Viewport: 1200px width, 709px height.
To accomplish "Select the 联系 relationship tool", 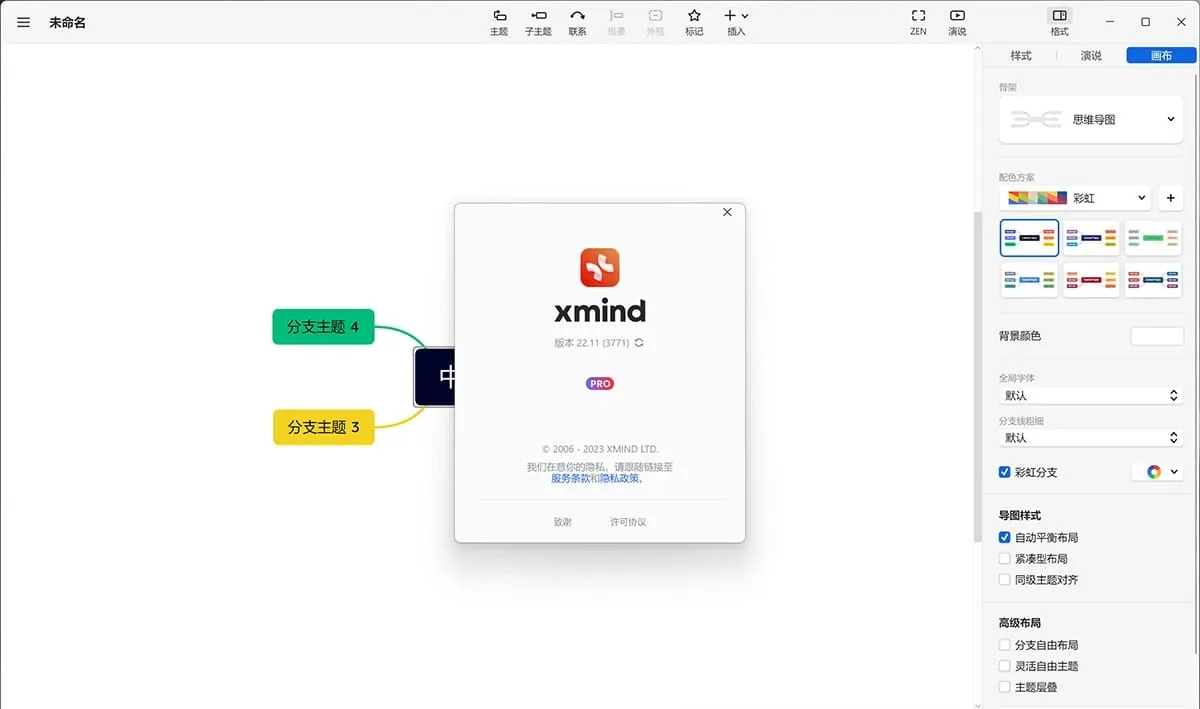I will pos(577,22).
